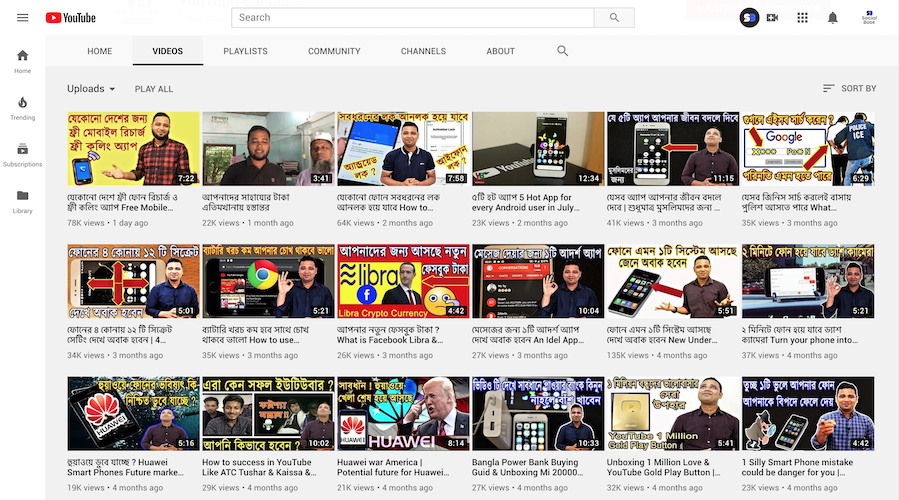Open 'How to success in YouTube' title

259,467
